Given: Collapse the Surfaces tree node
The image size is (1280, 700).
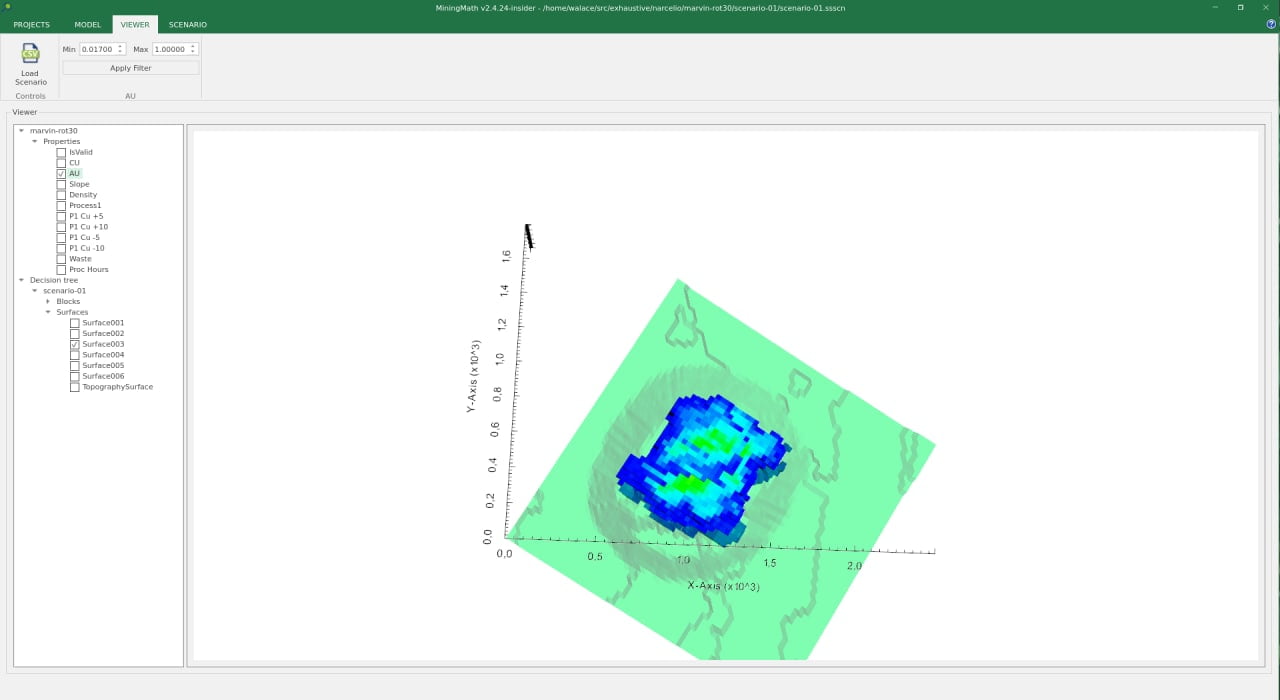Looking at the screenshot, I should [x=48, y=312].
